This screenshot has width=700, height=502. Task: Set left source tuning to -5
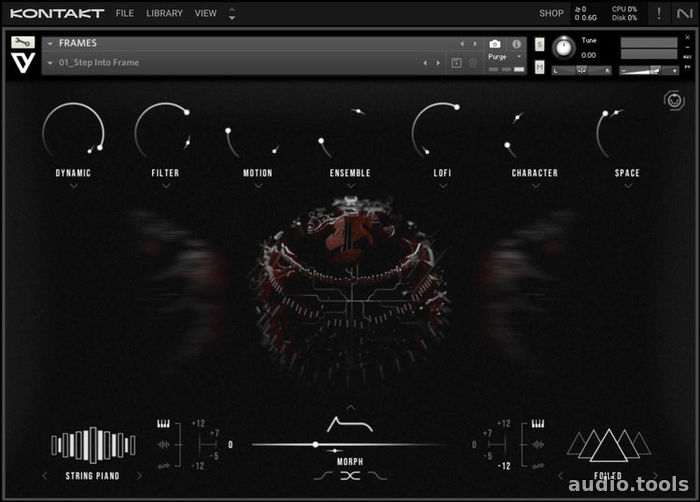[214, 456]
